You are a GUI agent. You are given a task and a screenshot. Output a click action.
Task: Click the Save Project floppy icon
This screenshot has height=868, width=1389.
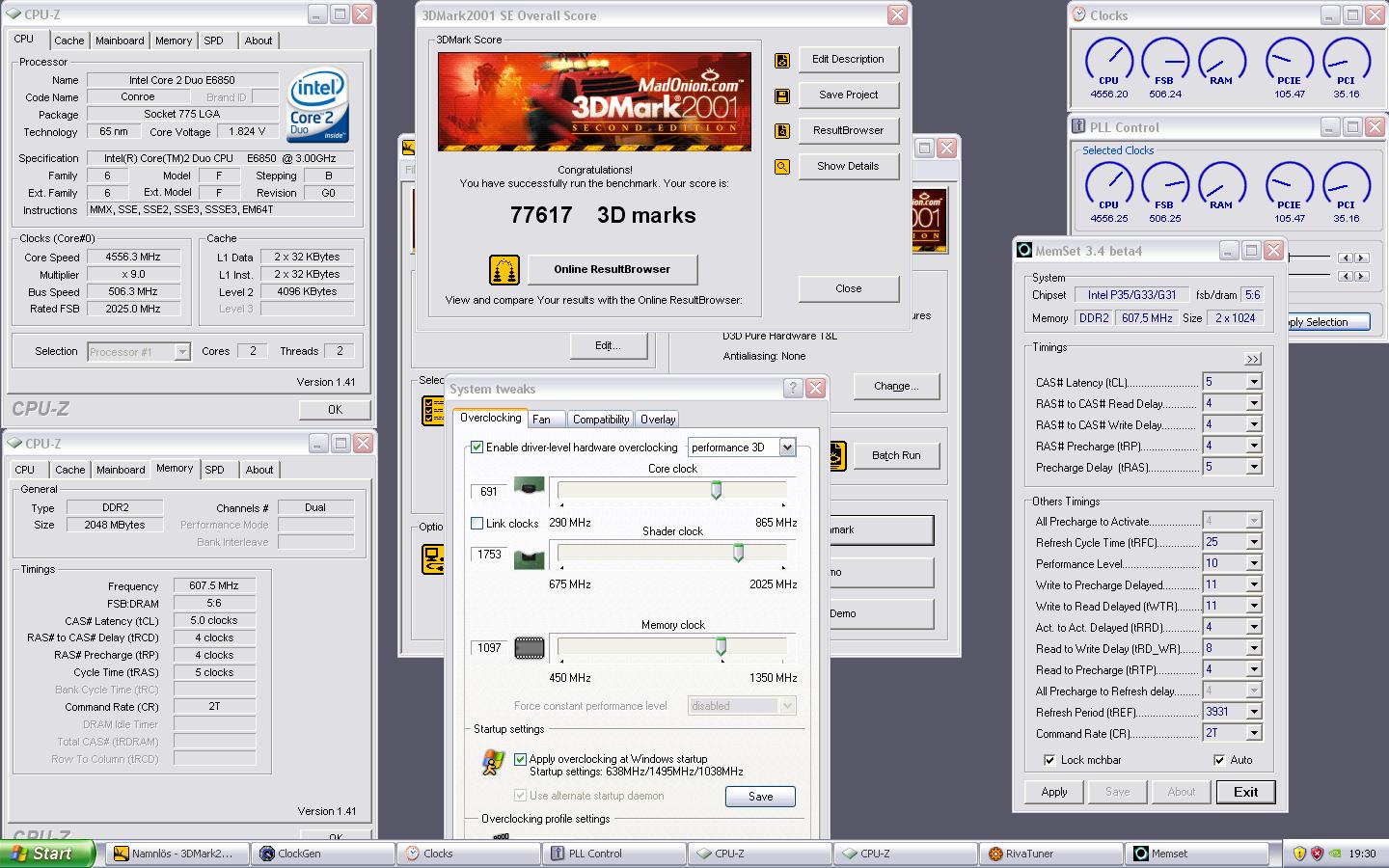(x=782, y=96)
